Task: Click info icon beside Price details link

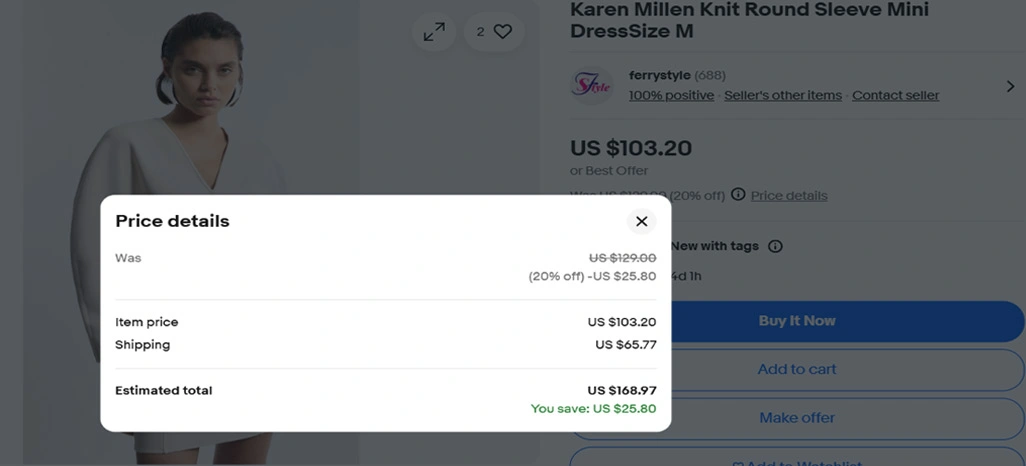Action: coord(738,194)
